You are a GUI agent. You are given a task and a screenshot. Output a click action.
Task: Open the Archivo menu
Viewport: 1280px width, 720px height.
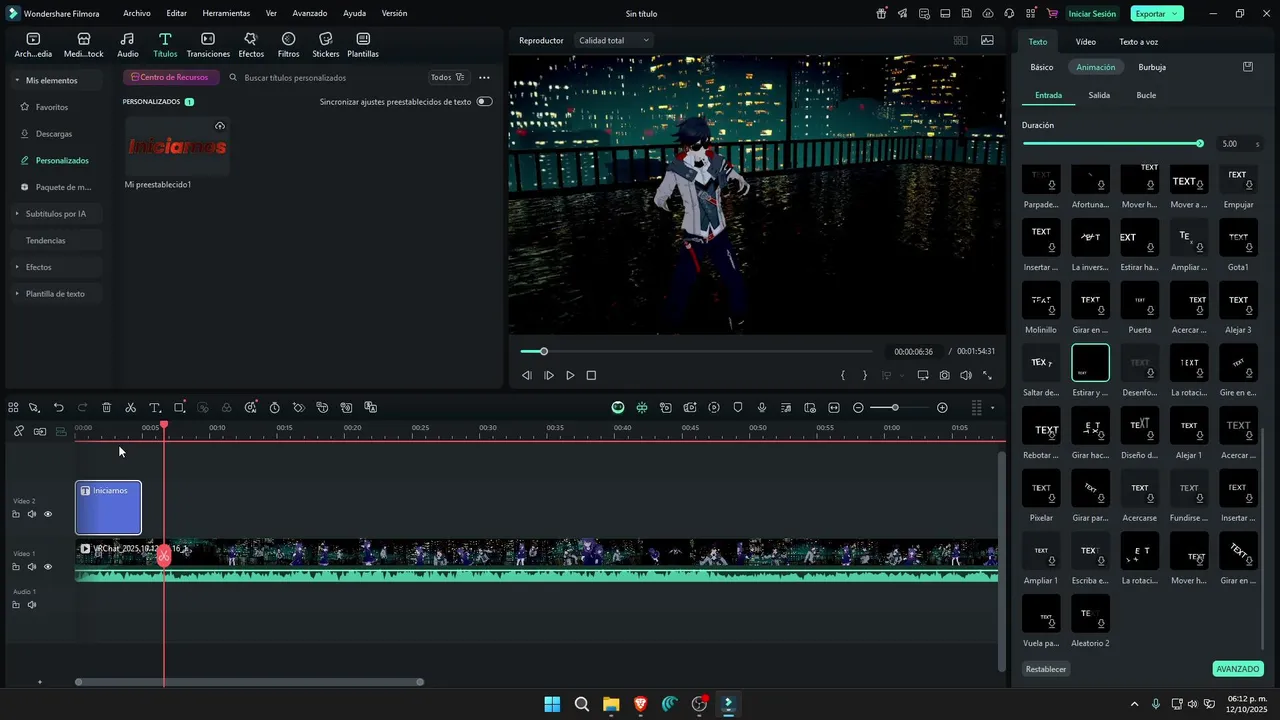point(137,14)
